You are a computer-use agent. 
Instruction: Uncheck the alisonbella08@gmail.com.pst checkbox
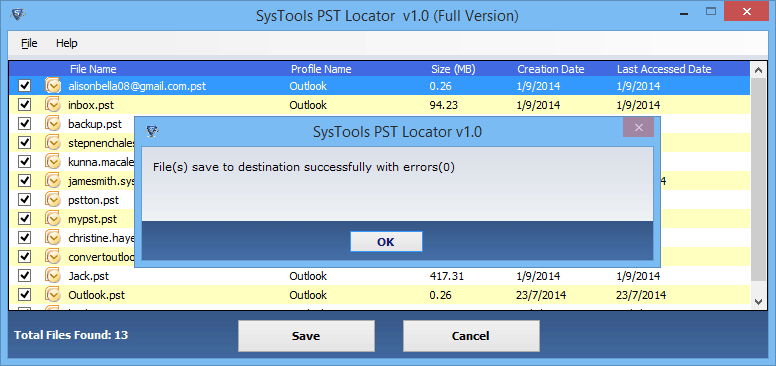24,86
